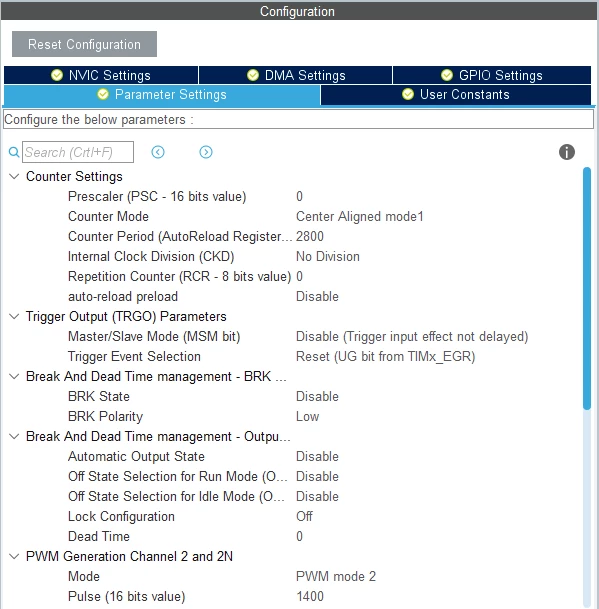The image size is (599, 609).
Task: Open Automatic Output State Disable value
Action: (x=317, y=456)
